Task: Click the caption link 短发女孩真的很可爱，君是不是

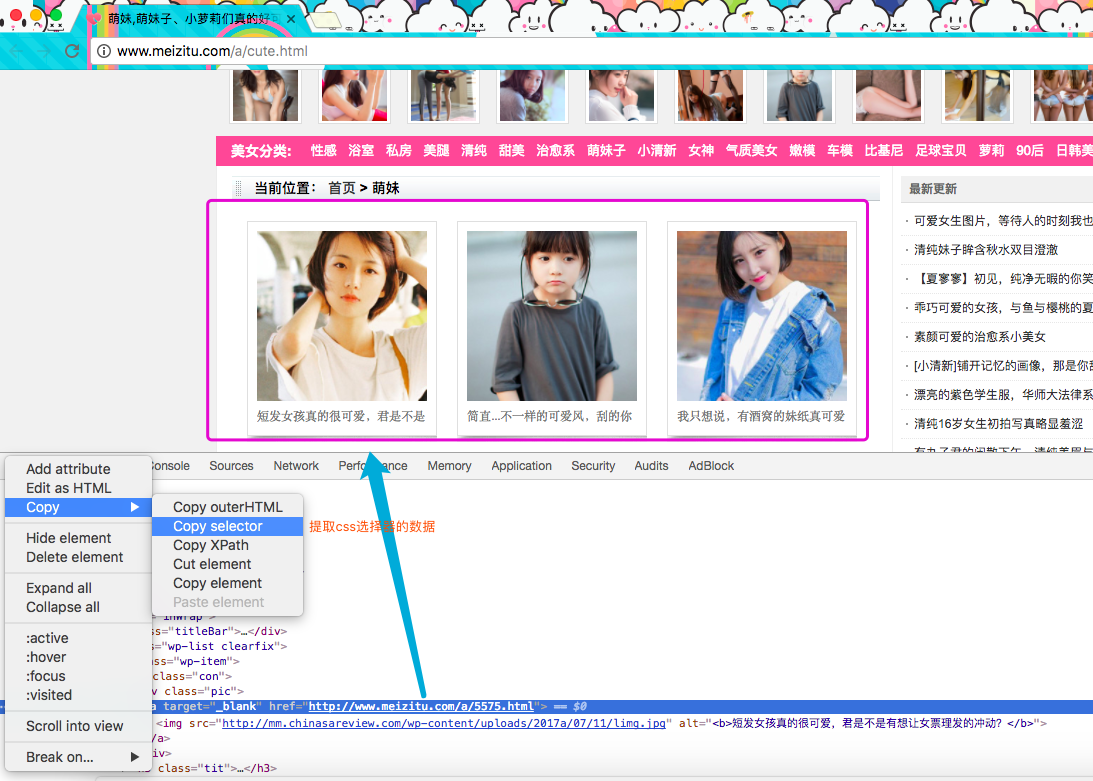Action: [x=341, y=416]
